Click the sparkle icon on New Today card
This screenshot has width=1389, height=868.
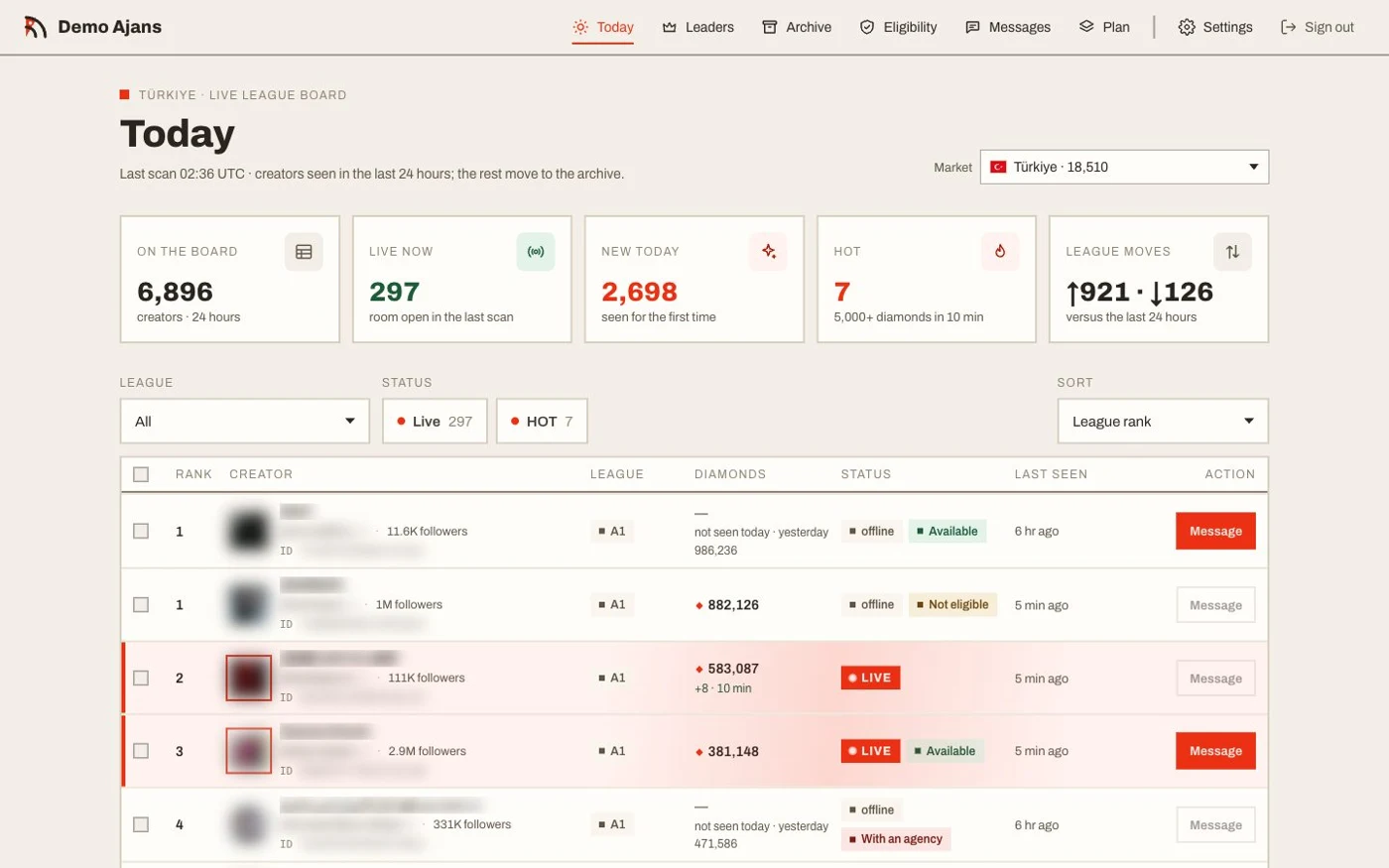768,252
